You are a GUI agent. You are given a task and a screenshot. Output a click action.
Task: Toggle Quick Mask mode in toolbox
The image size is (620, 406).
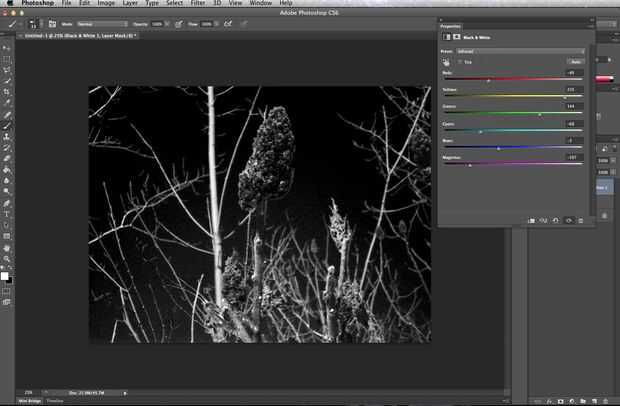point(6,292)
